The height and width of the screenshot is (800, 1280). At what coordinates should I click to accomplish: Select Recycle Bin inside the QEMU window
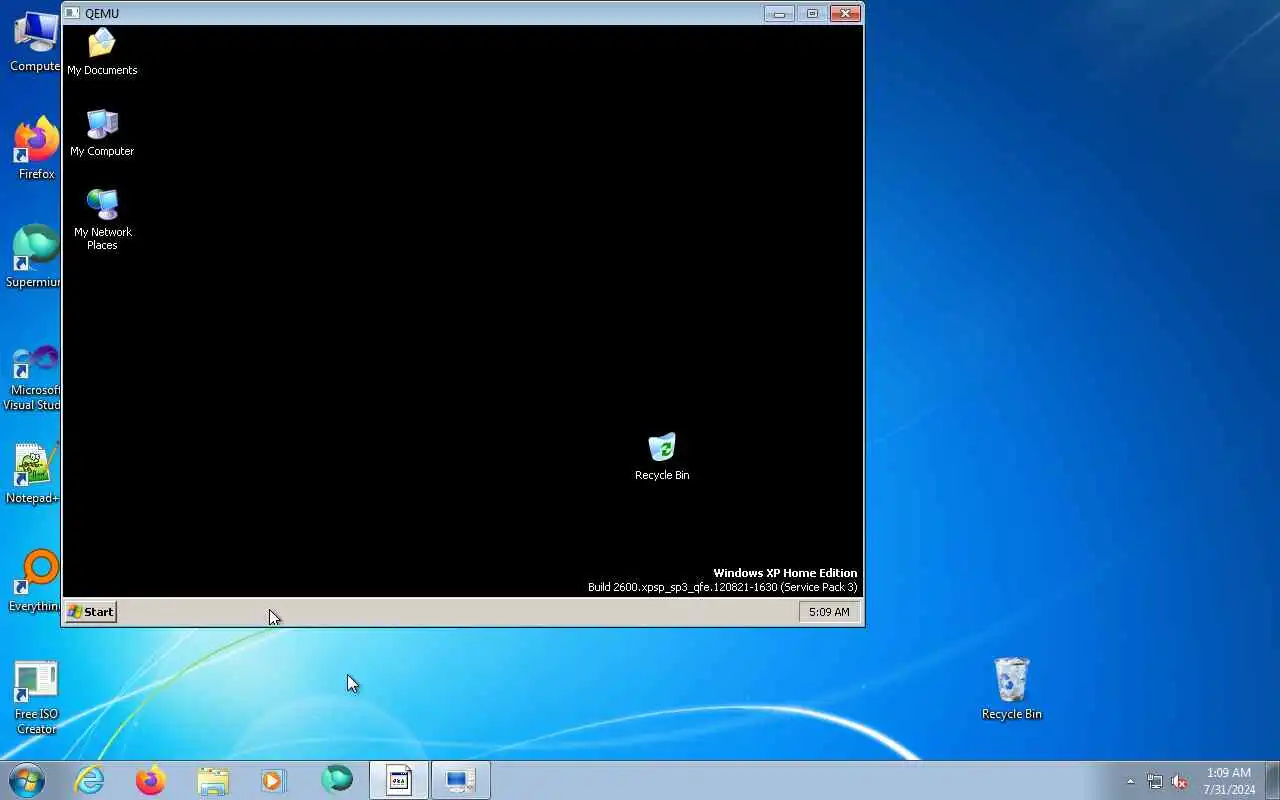(x=662, y=457)
